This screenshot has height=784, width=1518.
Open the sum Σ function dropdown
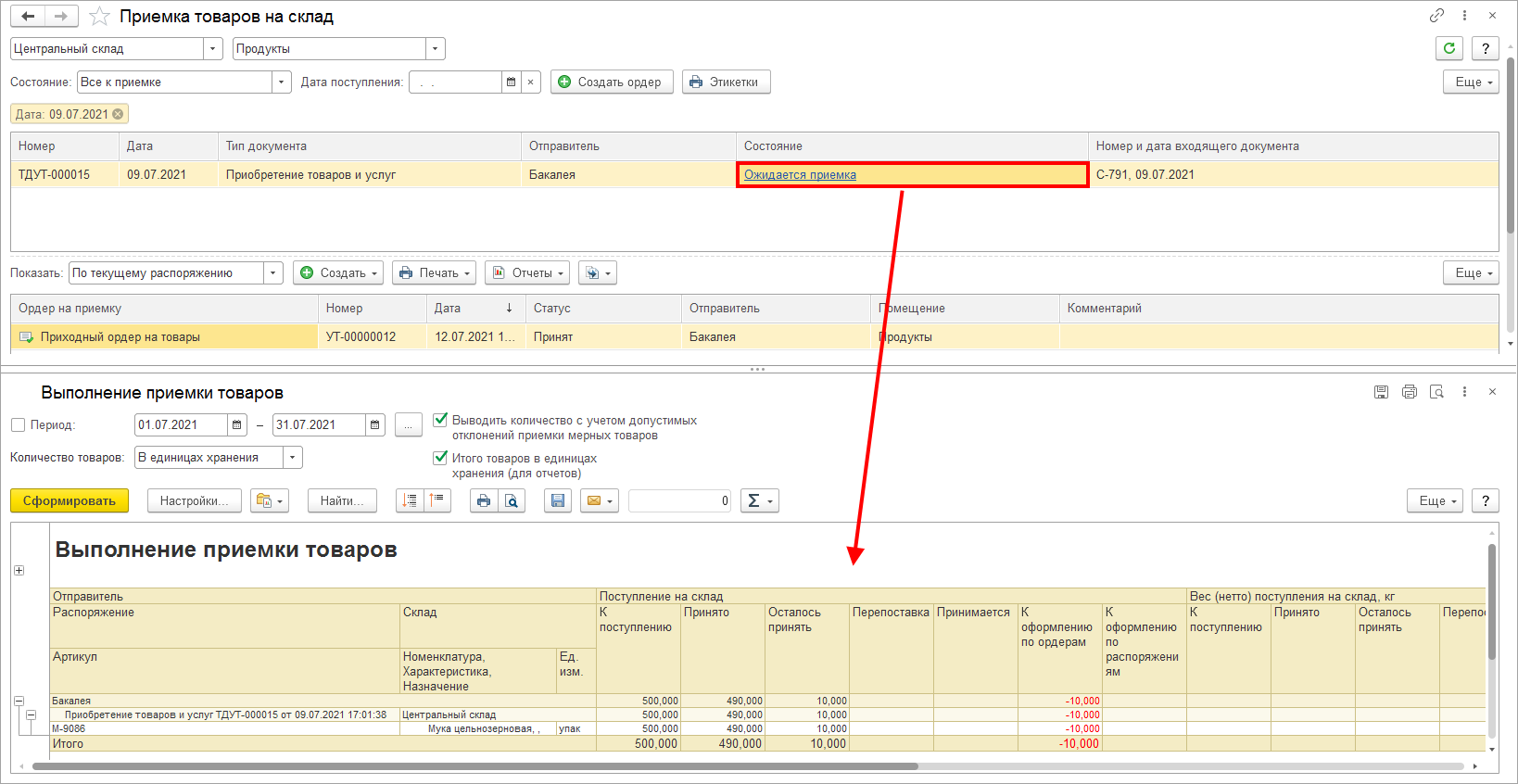click(759, 500)
